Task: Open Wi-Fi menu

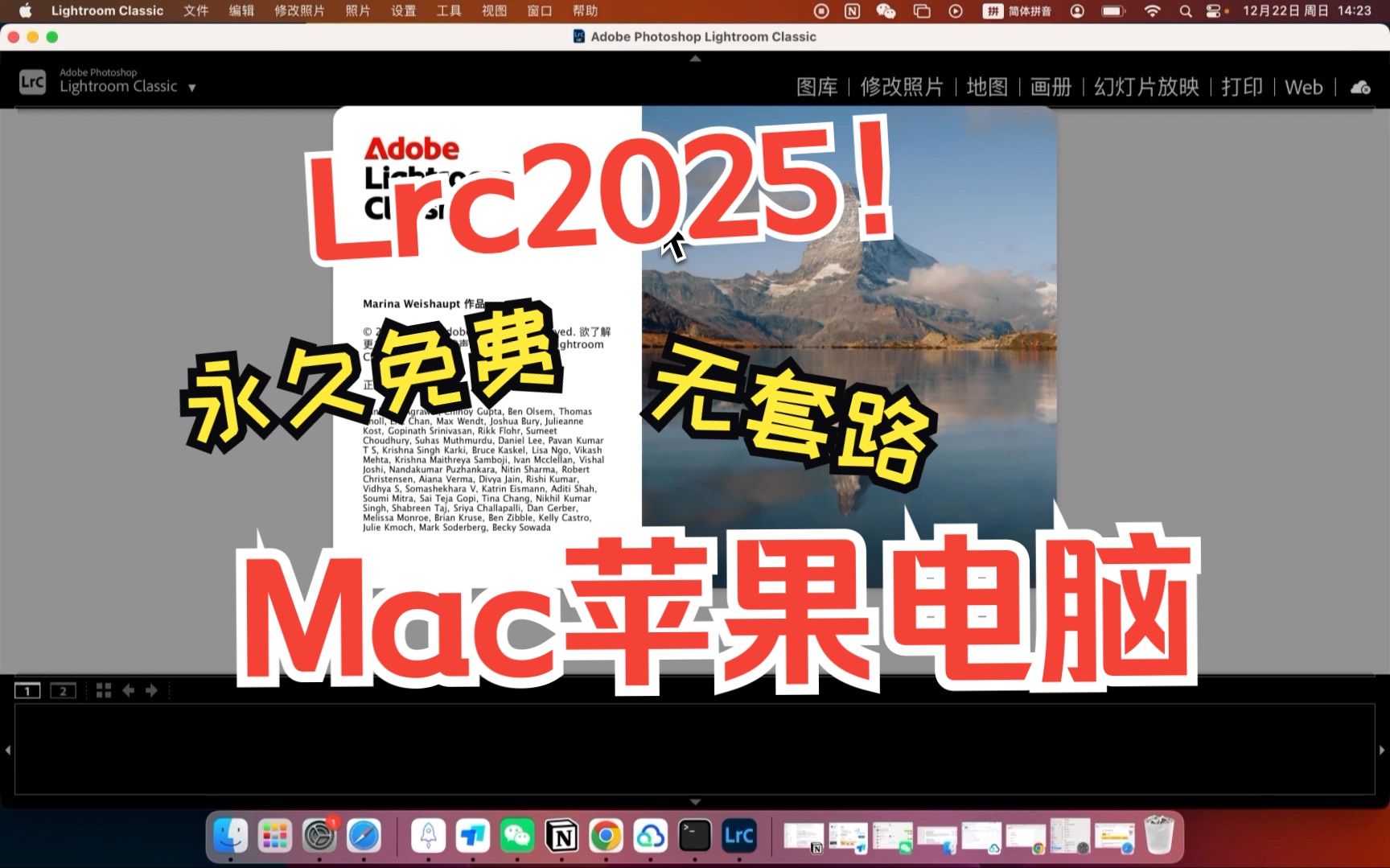Action: pyautogui.click(x=1153, y=10)
